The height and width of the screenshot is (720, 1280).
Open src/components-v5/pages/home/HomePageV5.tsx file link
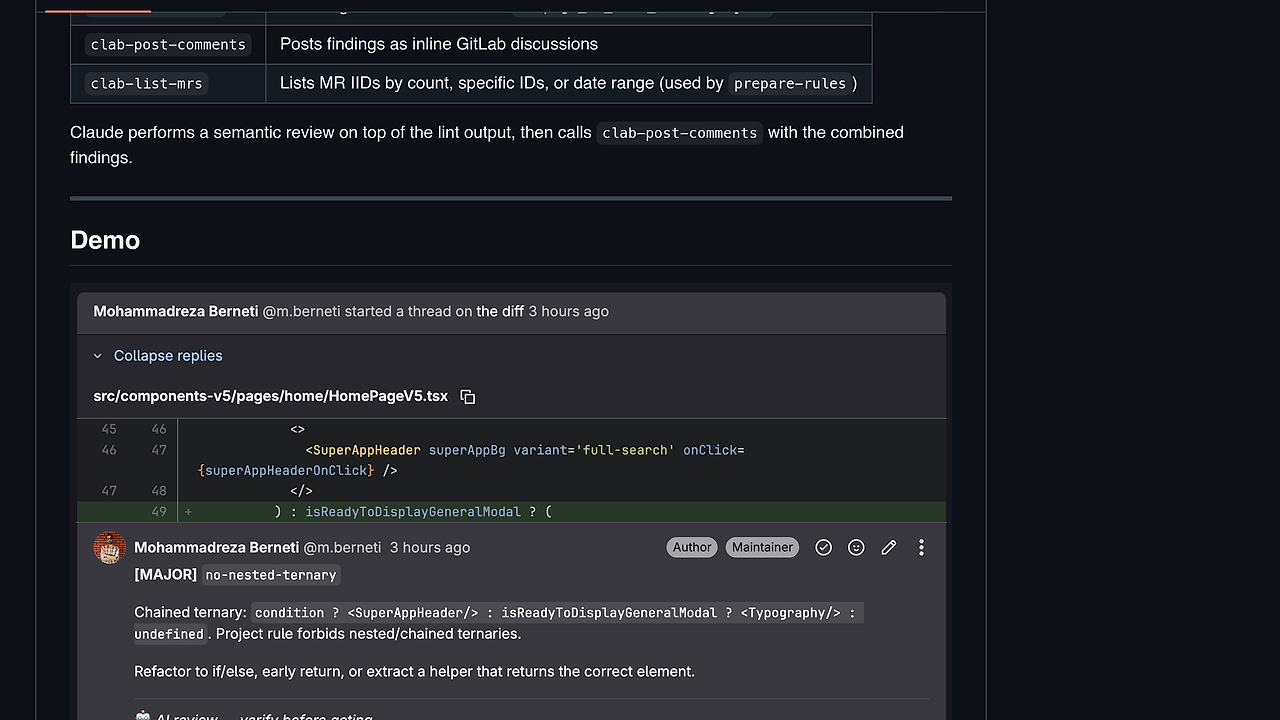click(270, 396)
